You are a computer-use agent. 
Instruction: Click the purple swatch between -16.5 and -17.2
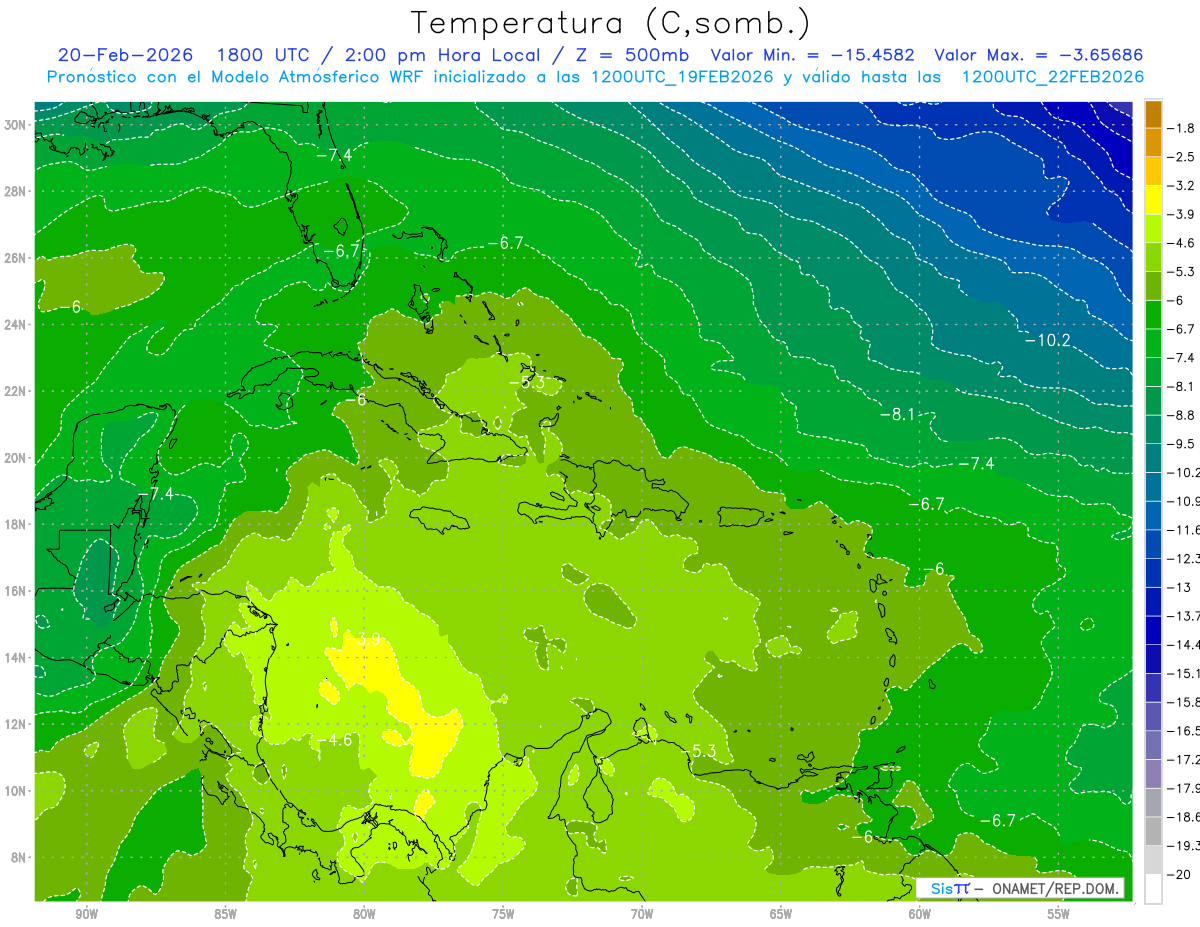1153,745
